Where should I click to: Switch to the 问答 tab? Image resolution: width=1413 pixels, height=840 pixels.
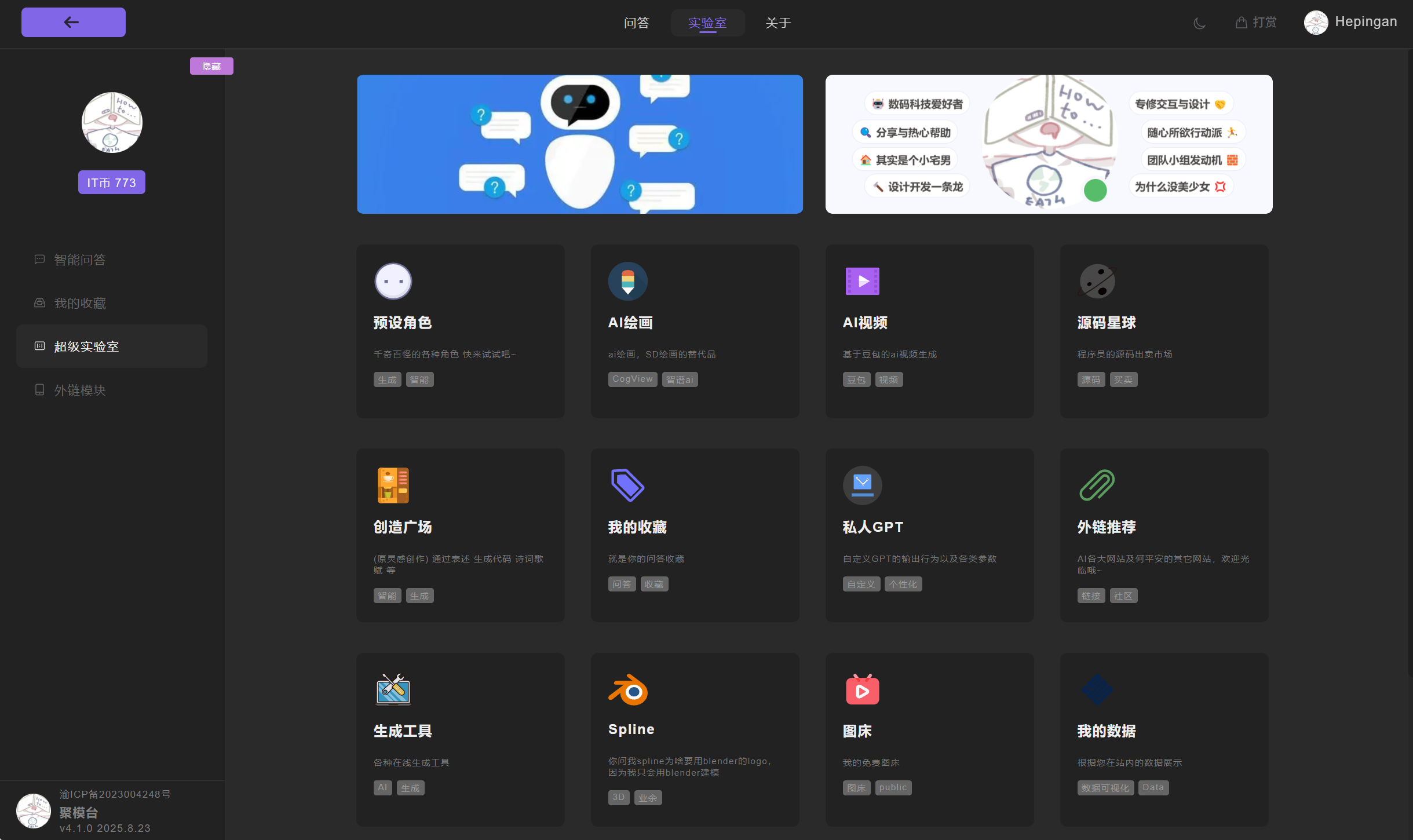[x=636, y=23]
